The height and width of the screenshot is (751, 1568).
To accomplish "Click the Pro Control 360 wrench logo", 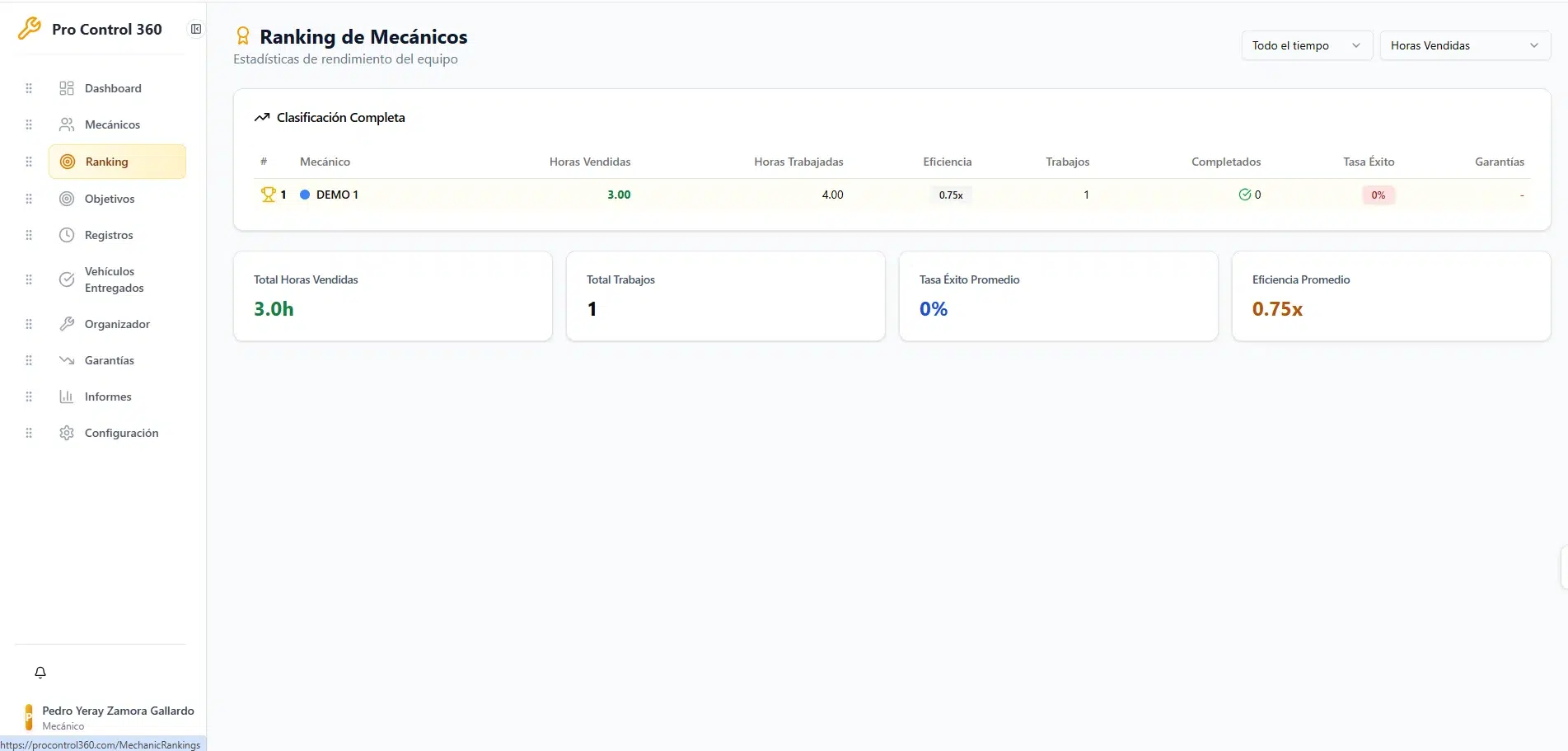I will 30,29.
